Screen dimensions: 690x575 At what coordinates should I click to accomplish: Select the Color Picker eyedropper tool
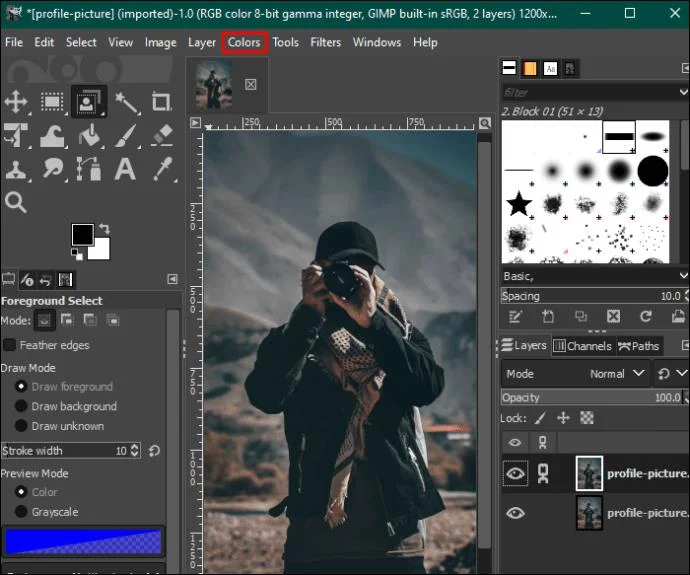coord(162,169)
